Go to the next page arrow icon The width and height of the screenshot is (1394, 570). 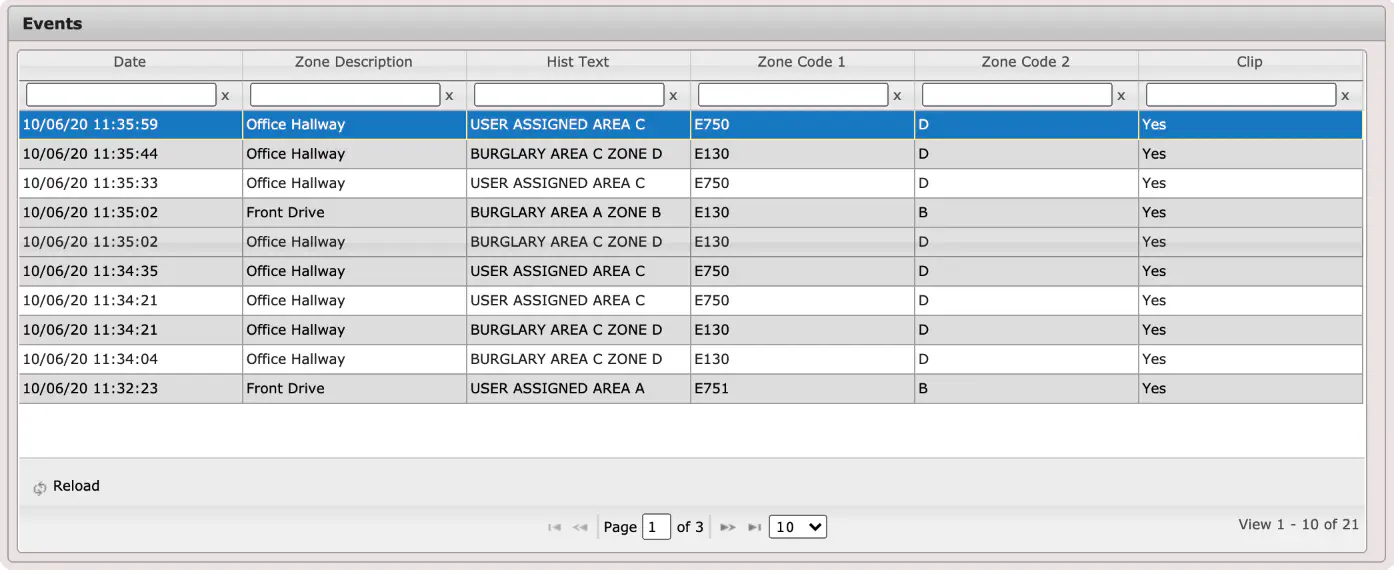coord(728,527)
